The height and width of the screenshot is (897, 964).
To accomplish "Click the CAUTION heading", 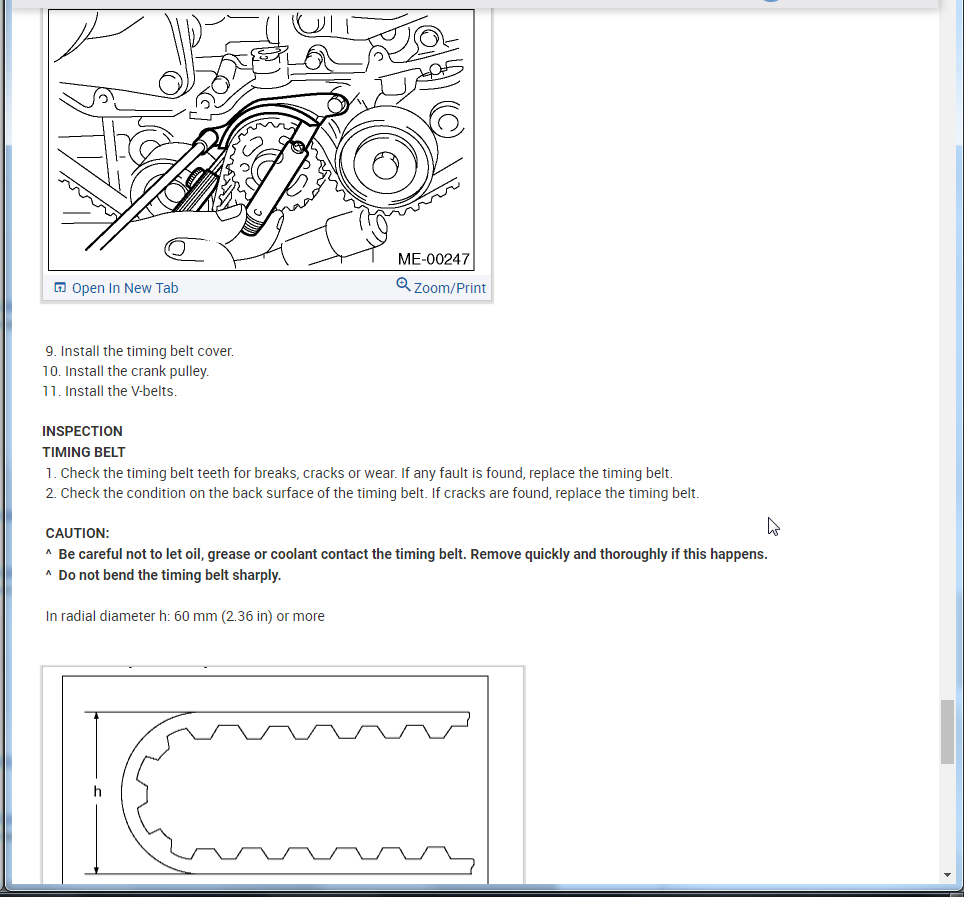I will pyautogui.click(x=77, y=533).
